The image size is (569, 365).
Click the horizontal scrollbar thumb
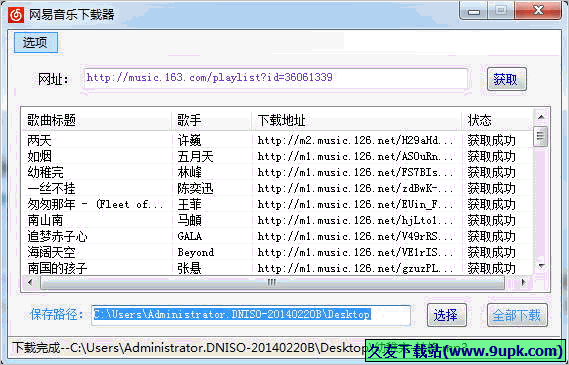click(272, 282)
